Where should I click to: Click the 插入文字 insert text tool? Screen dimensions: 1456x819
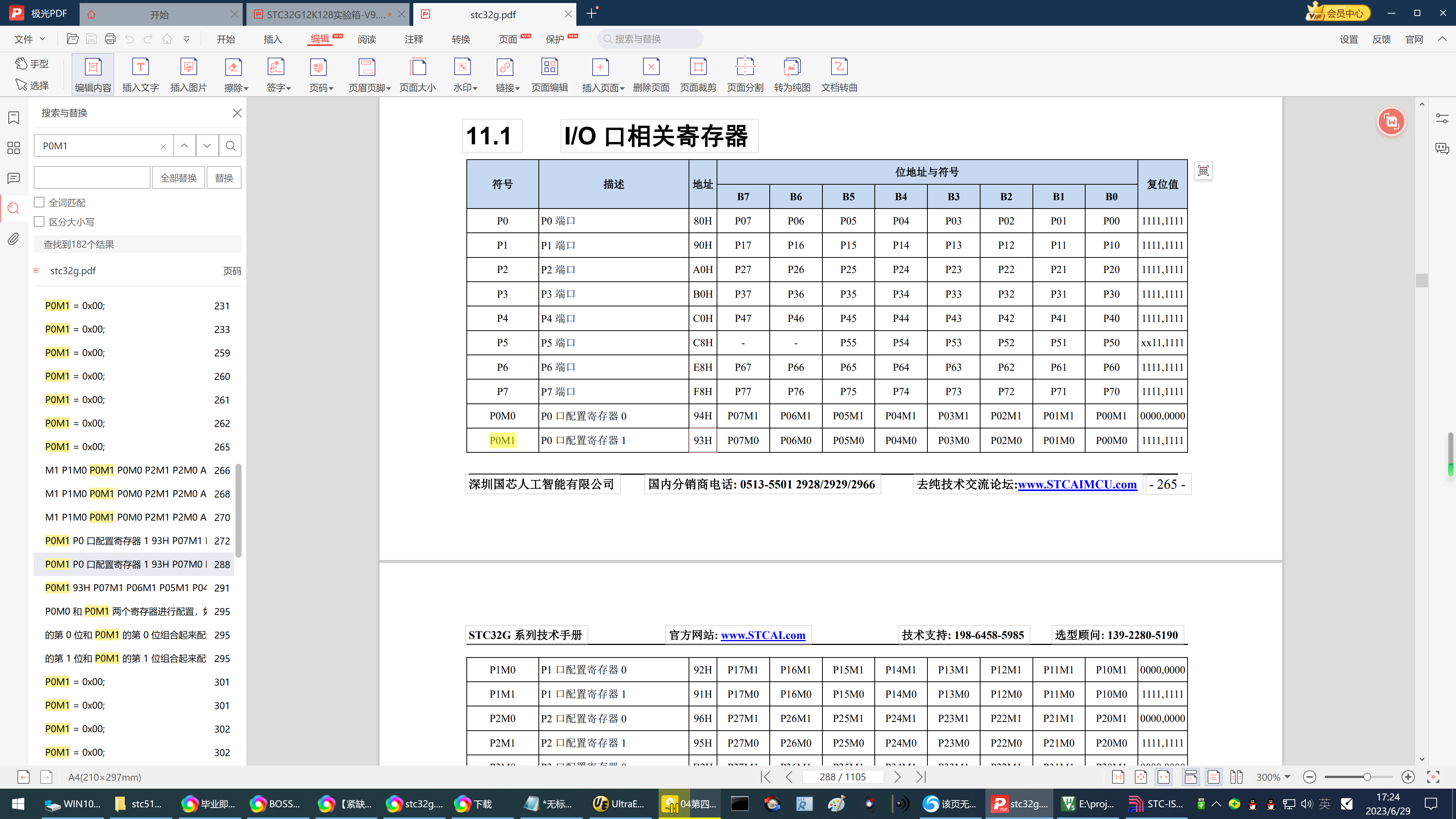click(140, 75)
